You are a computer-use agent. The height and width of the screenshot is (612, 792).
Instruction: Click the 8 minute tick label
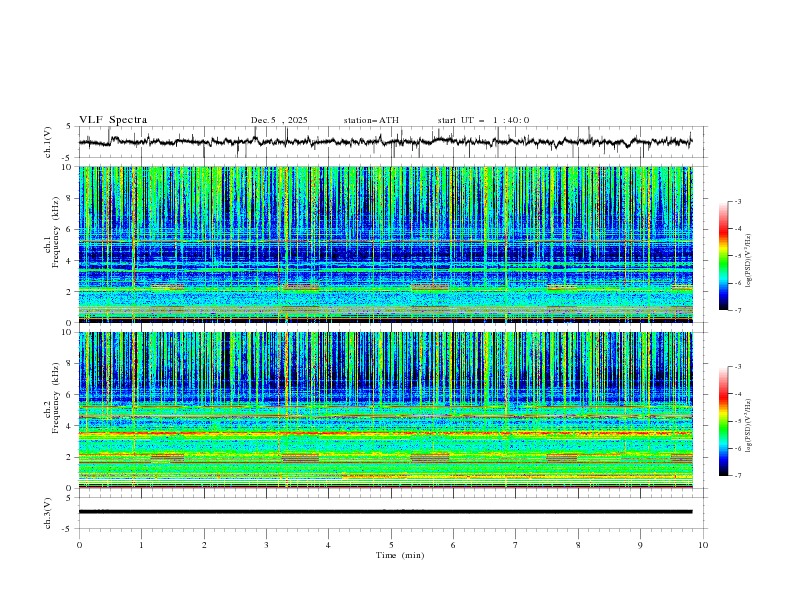(578, 544)
